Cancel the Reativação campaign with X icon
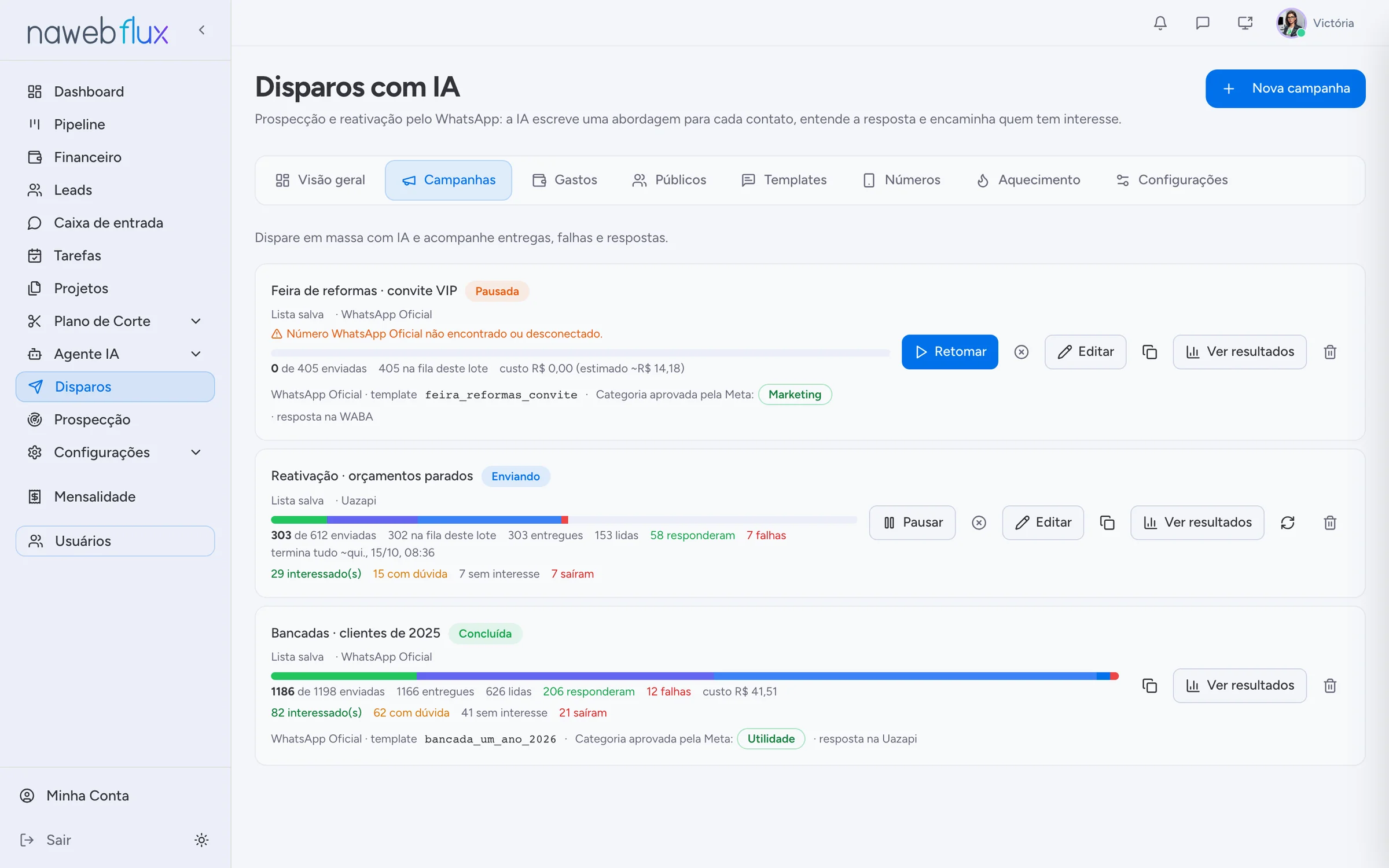Viewport: 1389px width, 868px height. (x=979, y=523)
